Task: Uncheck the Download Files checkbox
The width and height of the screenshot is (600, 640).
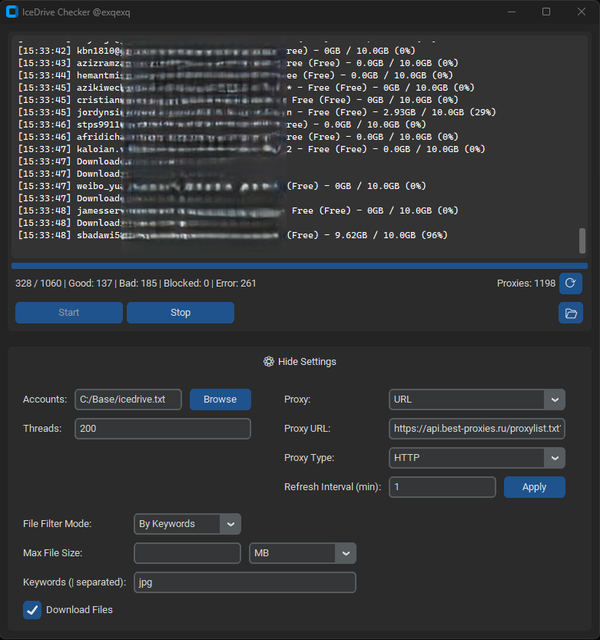Action: point(32,610)
